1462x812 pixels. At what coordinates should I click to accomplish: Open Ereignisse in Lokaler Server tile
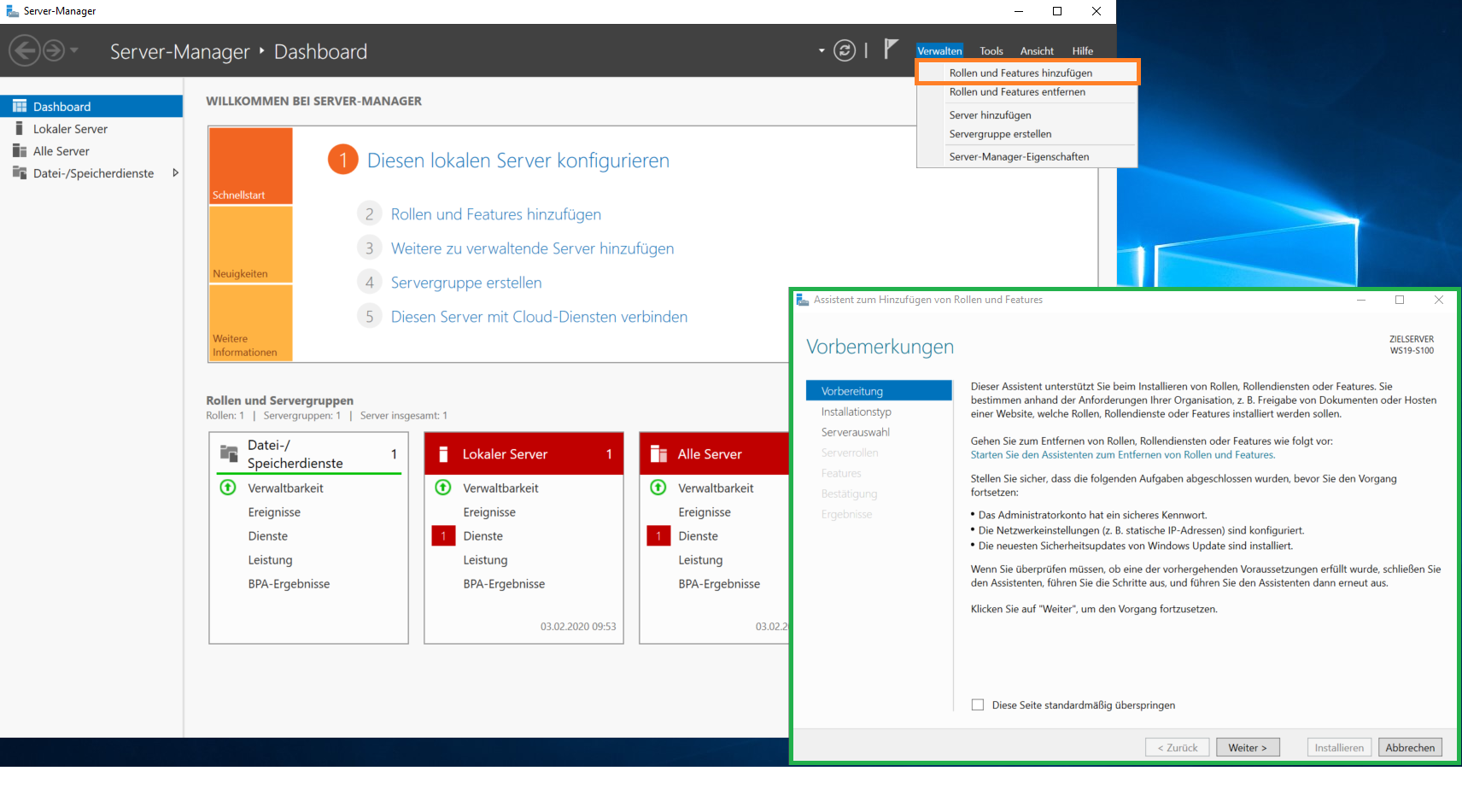pyautogui.click(x=489, y=512)
